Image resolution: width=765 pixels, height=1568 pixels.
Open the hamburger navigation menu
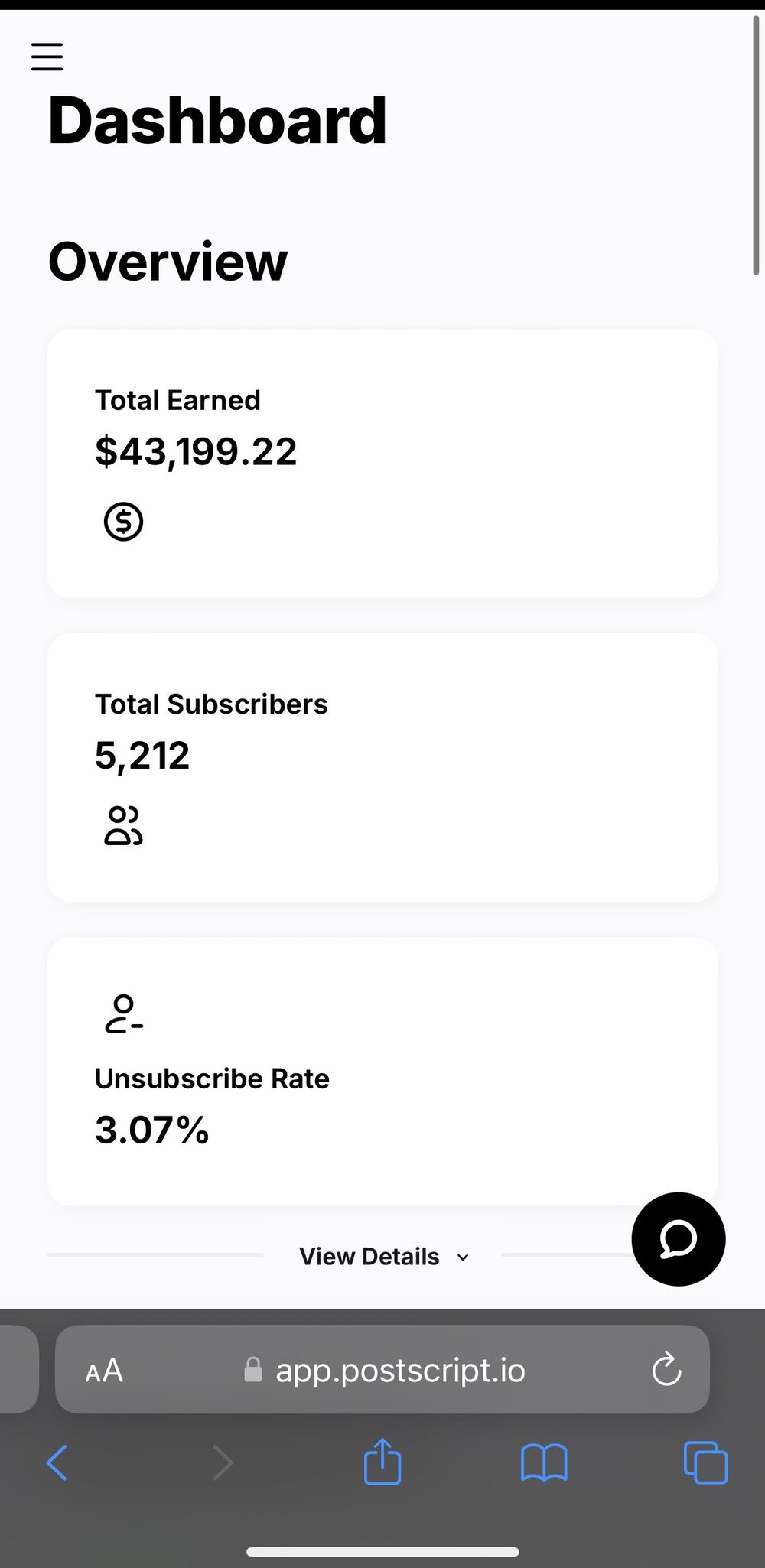(x=47, y=57)
